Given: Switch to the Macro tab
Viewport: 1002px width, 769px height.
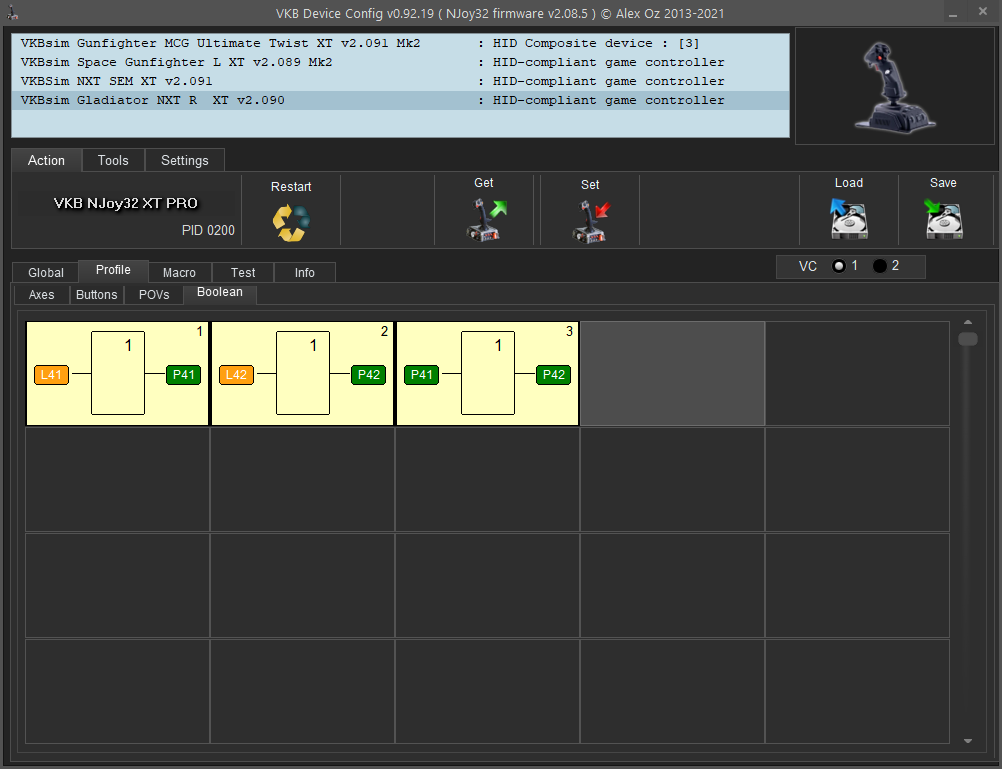Looking at the screenshot, I should [x=179, y=272].
